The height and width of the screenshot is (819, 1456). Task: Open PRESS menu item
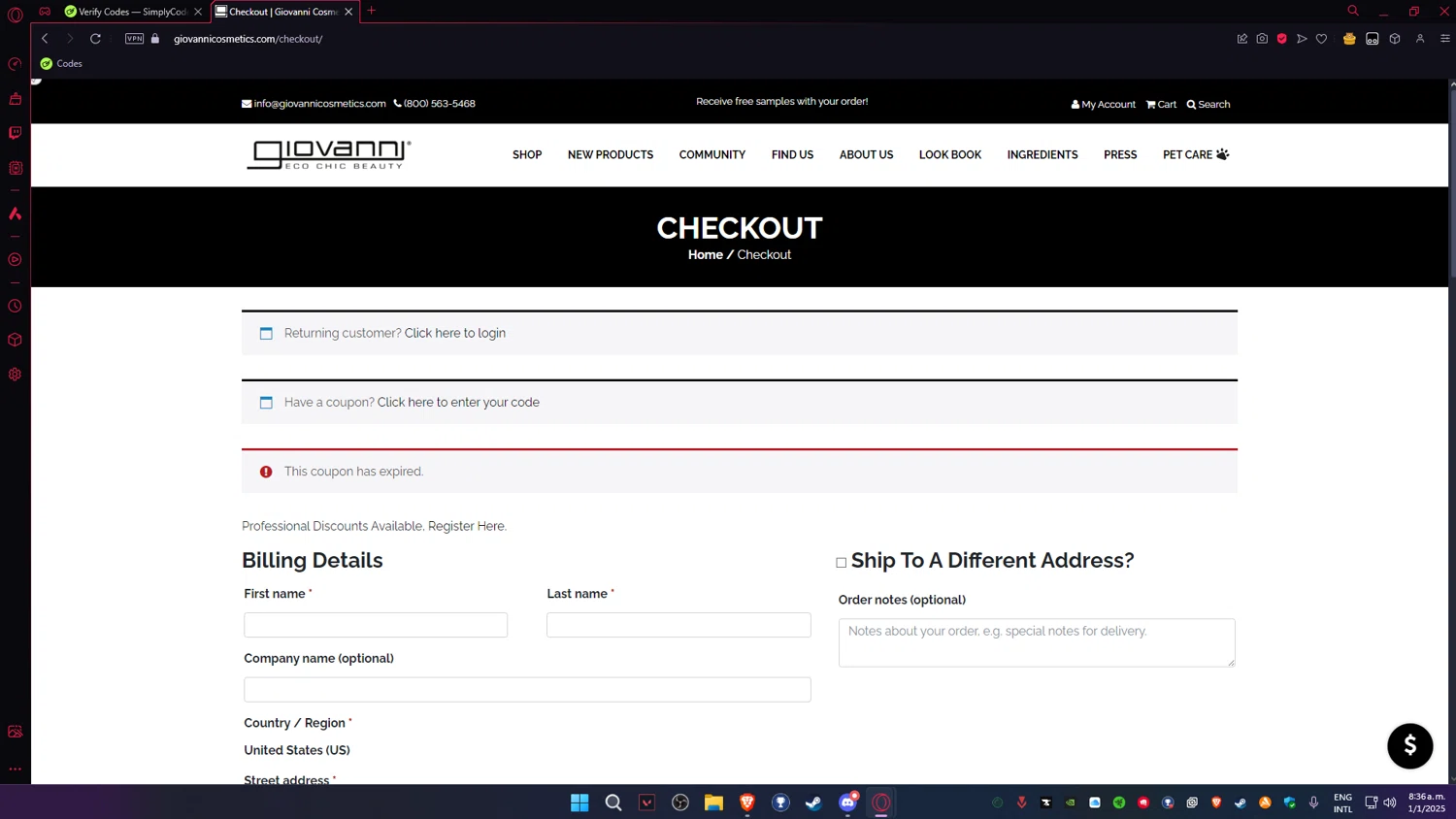pyautogui.click(x=1120, y=155)
